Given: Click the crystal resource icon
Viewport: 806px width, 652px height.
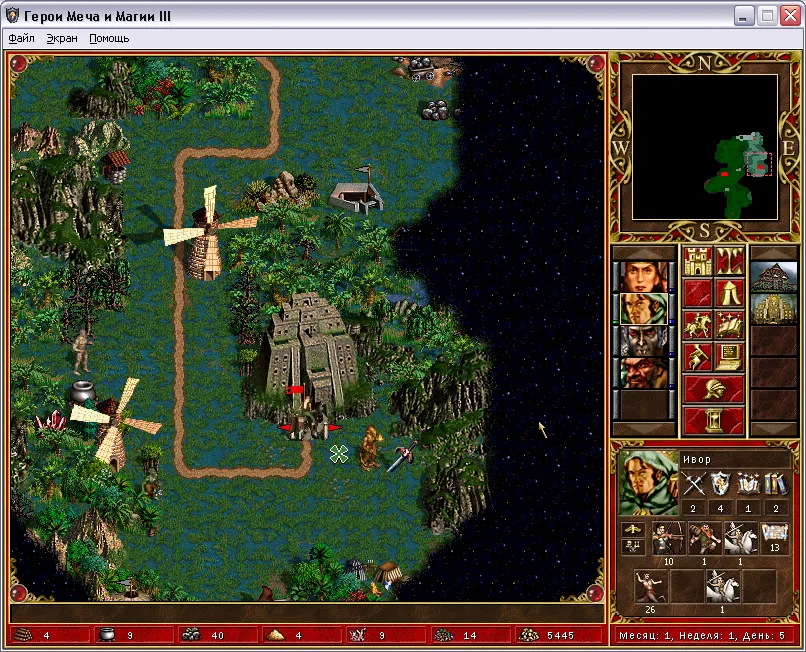Looking at the screenshot, I should click(358, 636).
